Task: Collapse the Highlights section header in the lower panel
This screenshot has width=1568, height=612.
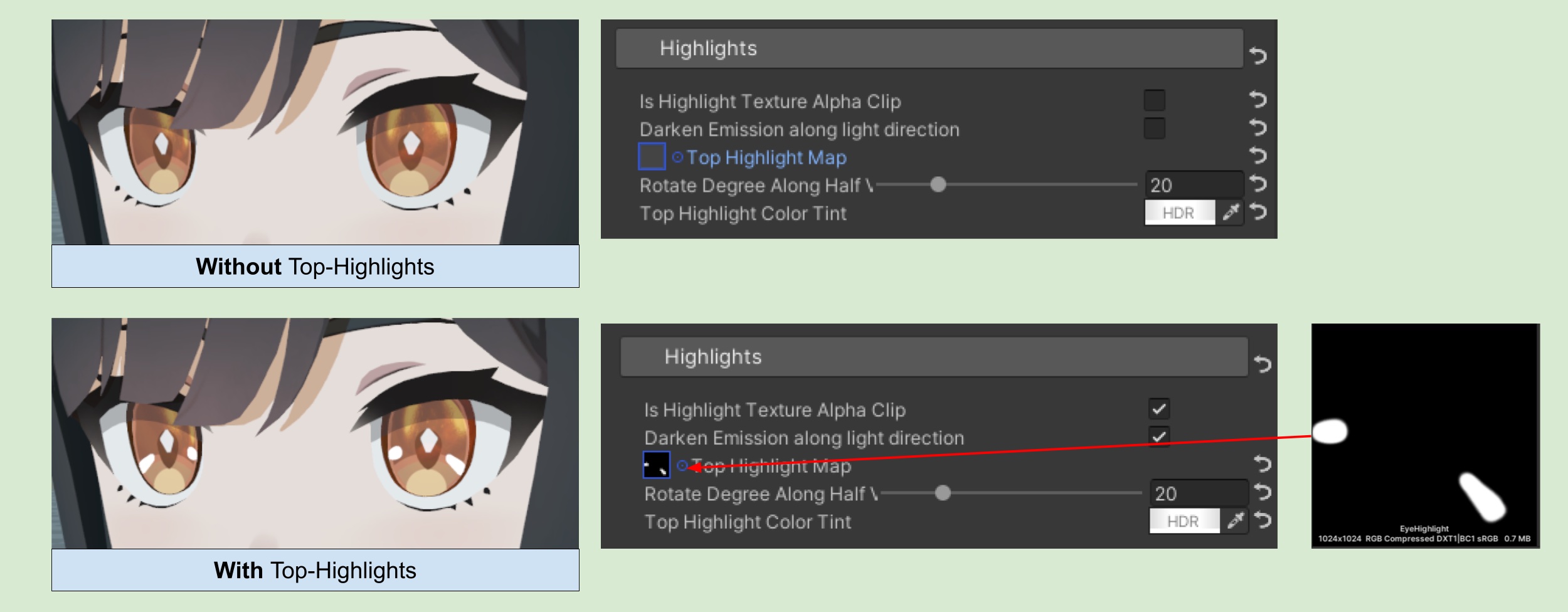Action: (933, 357)
